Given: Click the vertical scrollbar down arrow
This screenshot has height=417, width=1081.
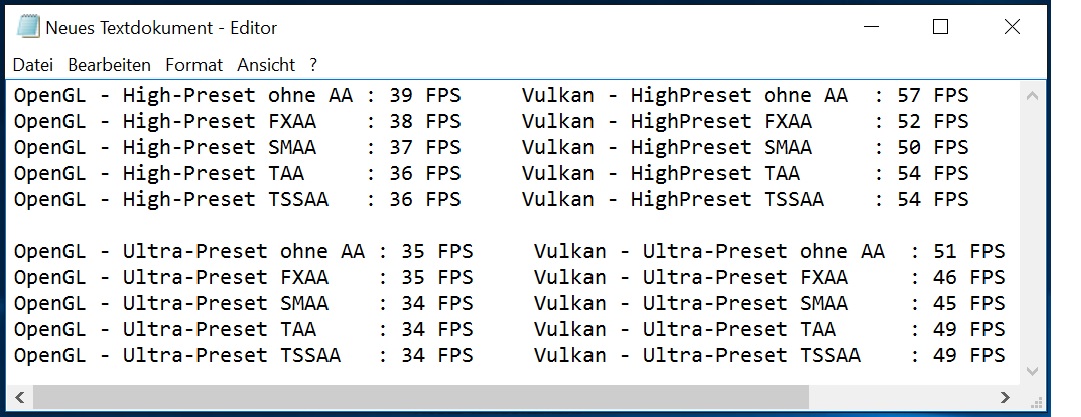Looking at the screenshot, I should click(x=1032, y=371).
